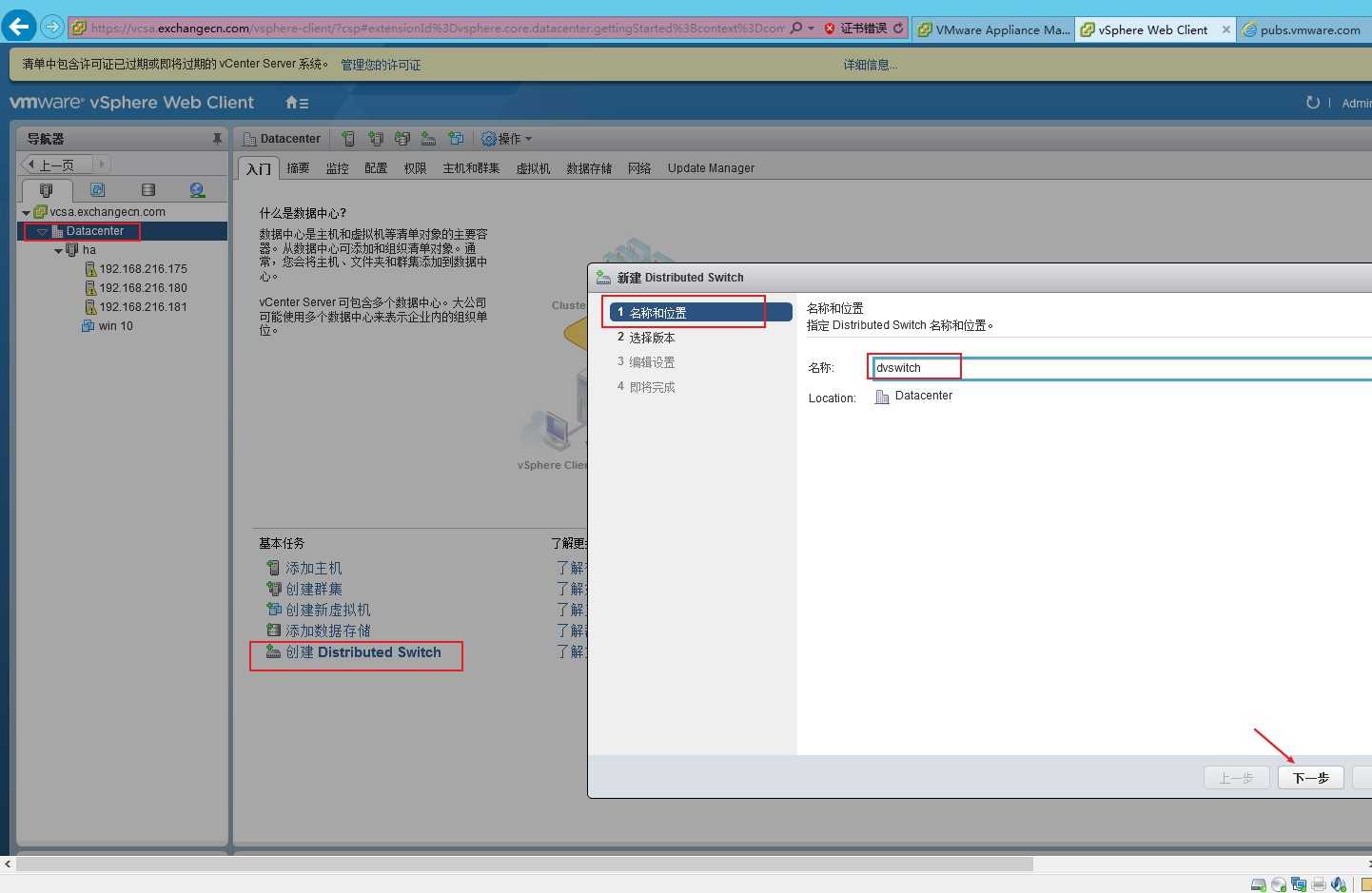Go back with the browser back arrow
This screenshot has height=893, width=1372.
[x=19, y=26]
